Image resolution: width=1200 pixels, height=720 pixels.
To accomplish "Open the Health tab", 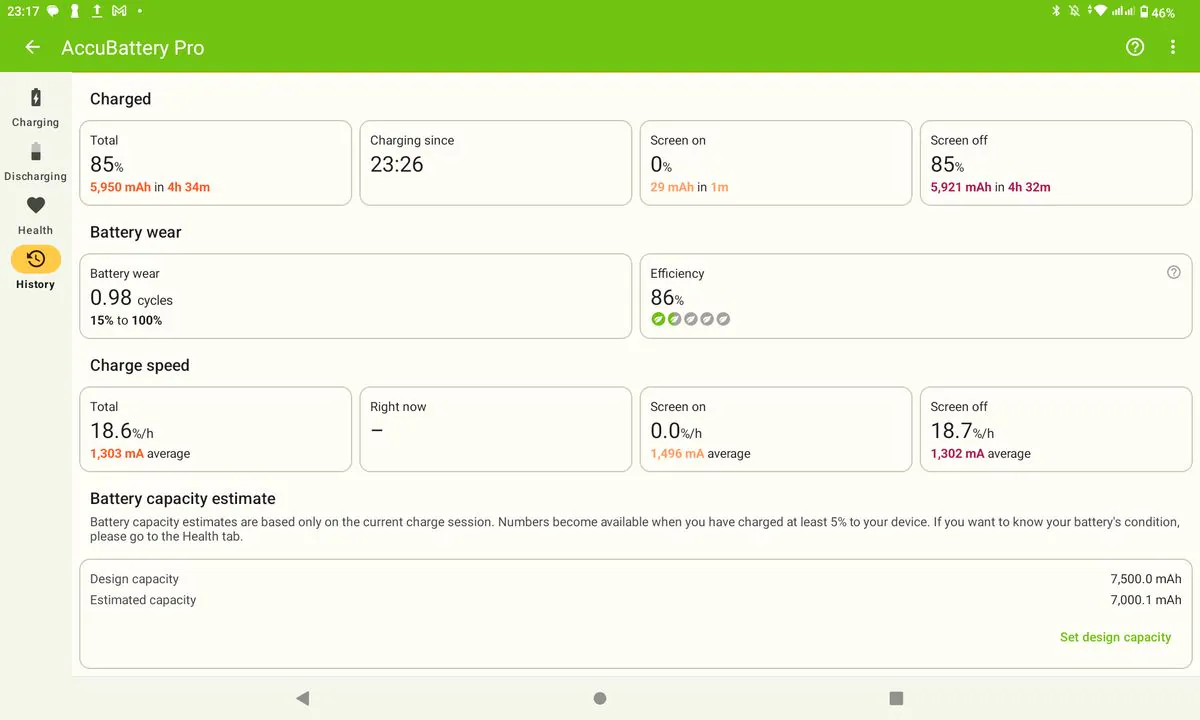I will (35, 216).
